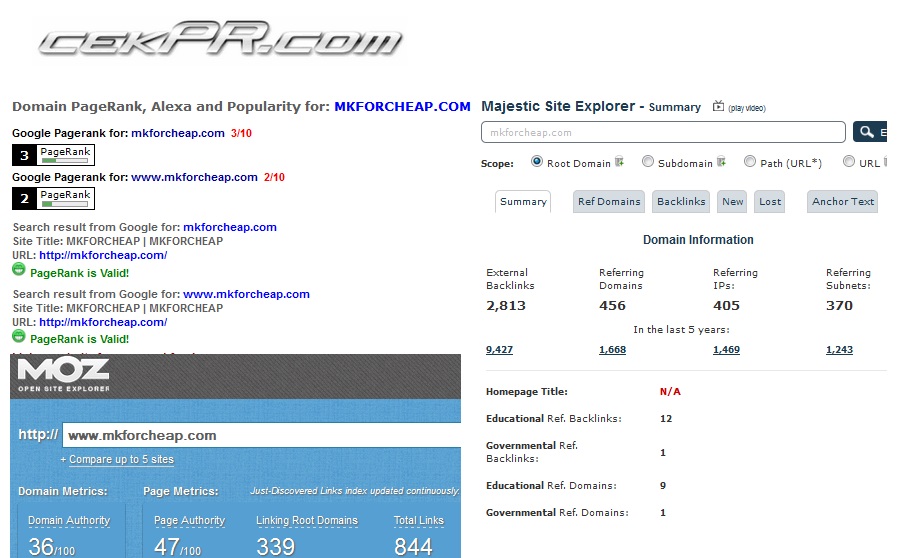Select the Path (URL*) scope radio

click(750, 161)
